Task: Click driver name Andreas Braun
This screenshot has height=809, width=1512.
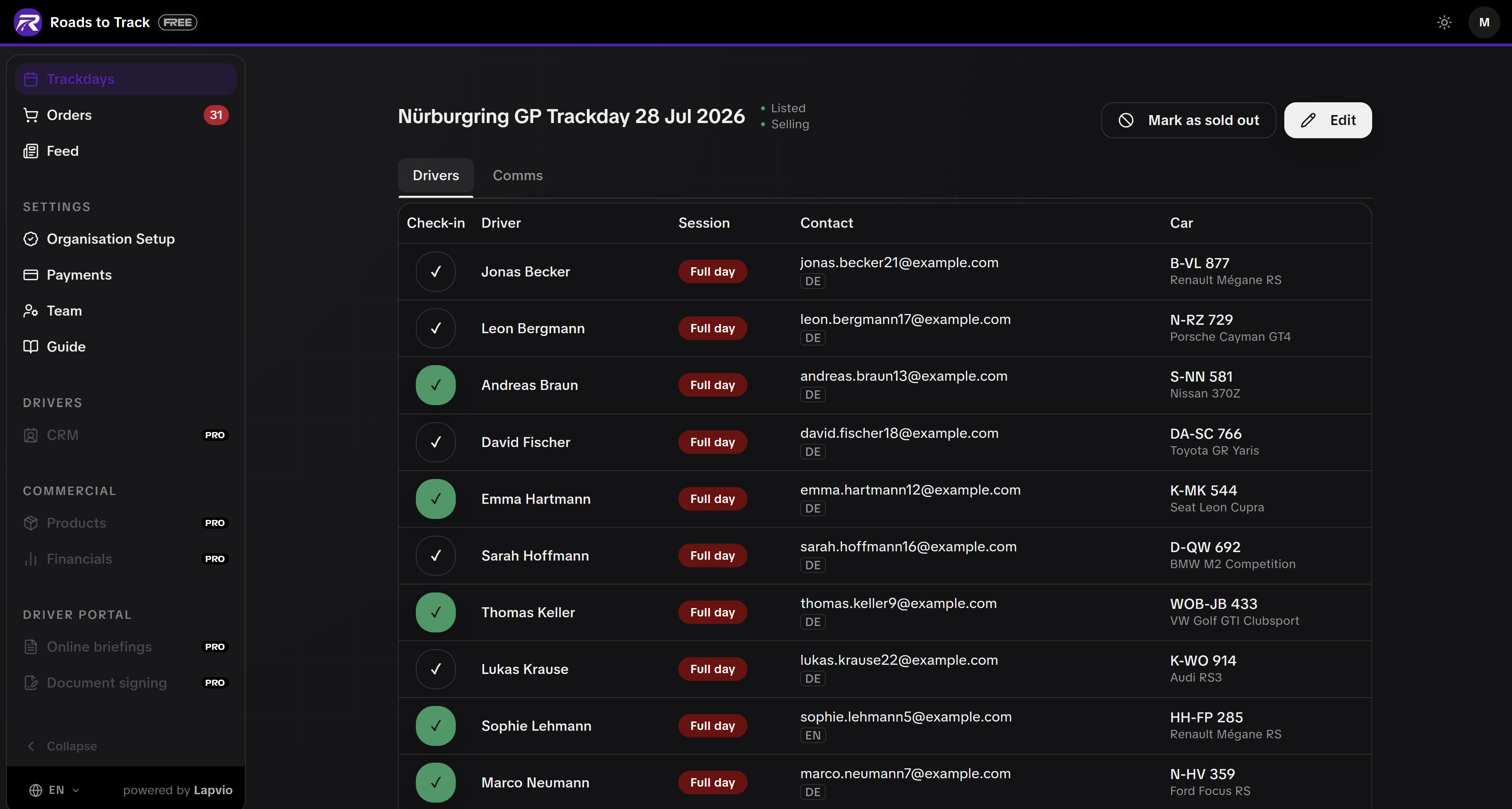Action: click(529, 385)
